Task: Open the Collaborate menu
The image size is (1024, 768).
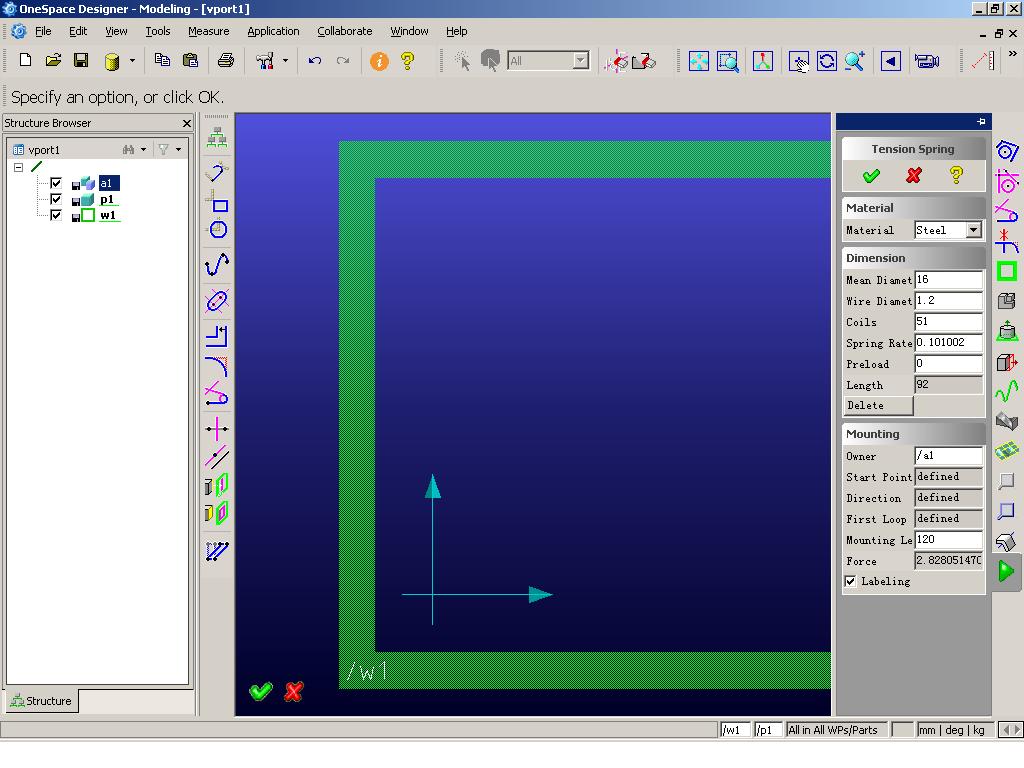Action: [344, 31]
